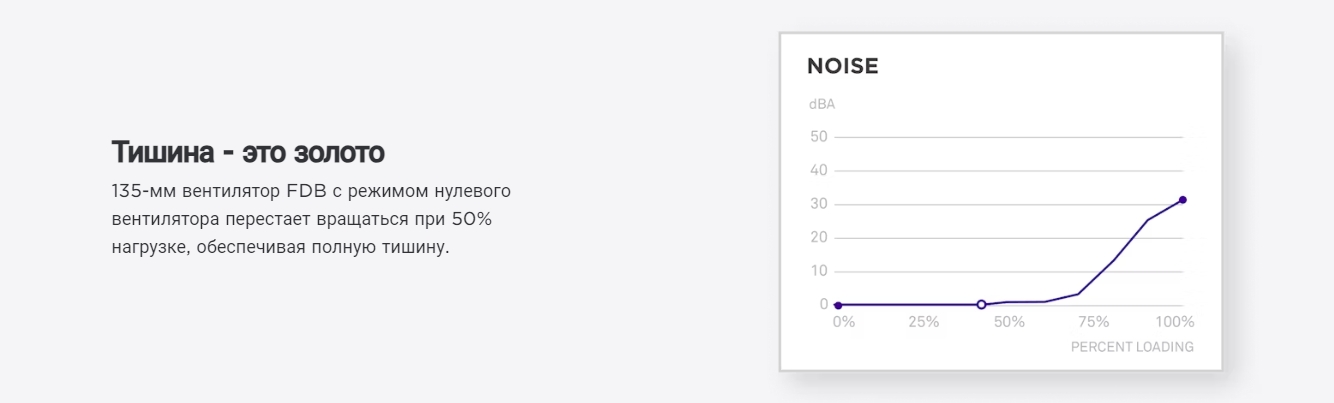Image resolution: width=1334 pixels, height=403 pixels.
Task: Click the 50% loading axis label
Action: (x=1009, y=322)
